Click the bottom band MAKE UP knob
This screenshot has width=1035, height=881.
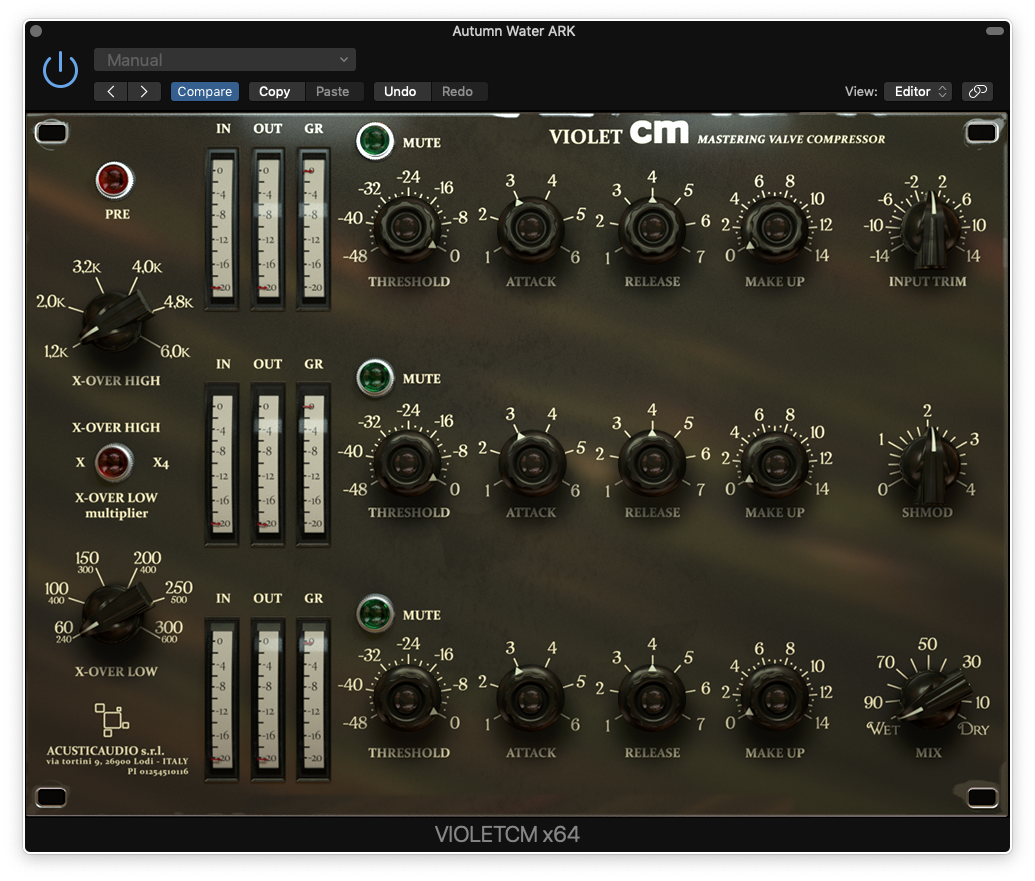coord(776,698)
